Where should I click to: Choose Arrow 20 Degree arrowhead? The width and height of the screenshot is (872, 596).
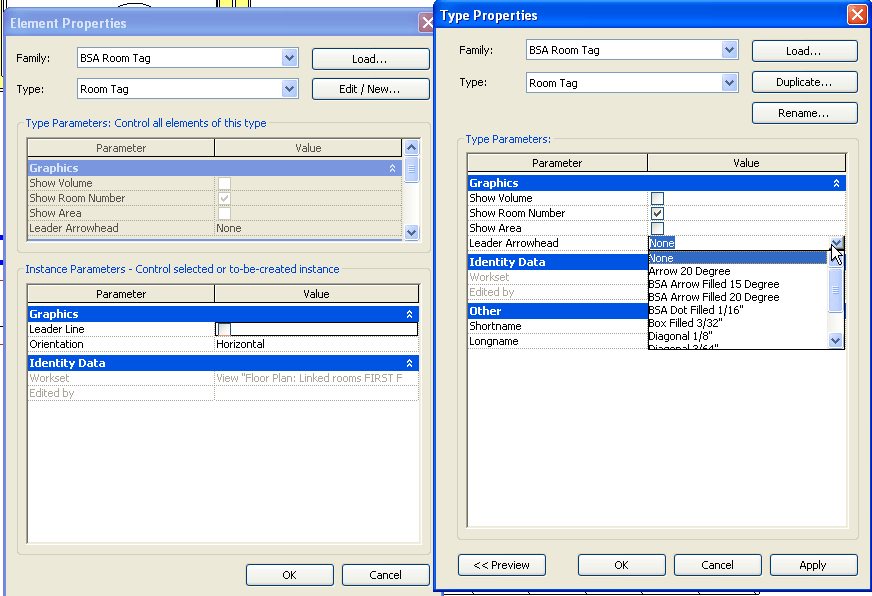[738, 271]
